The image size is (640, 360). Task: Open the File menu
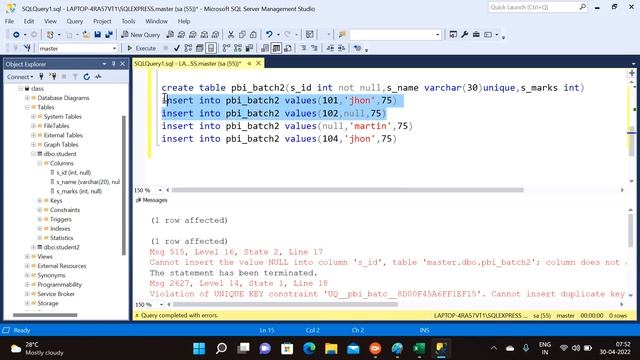coord(9,21)
